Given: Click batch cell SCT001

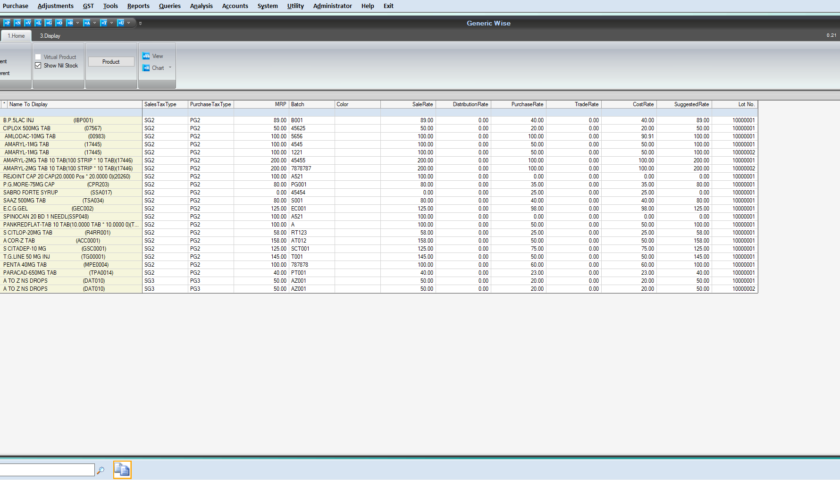Looking at the screenshot, I should pyautogui.click(x=311, y=249).
